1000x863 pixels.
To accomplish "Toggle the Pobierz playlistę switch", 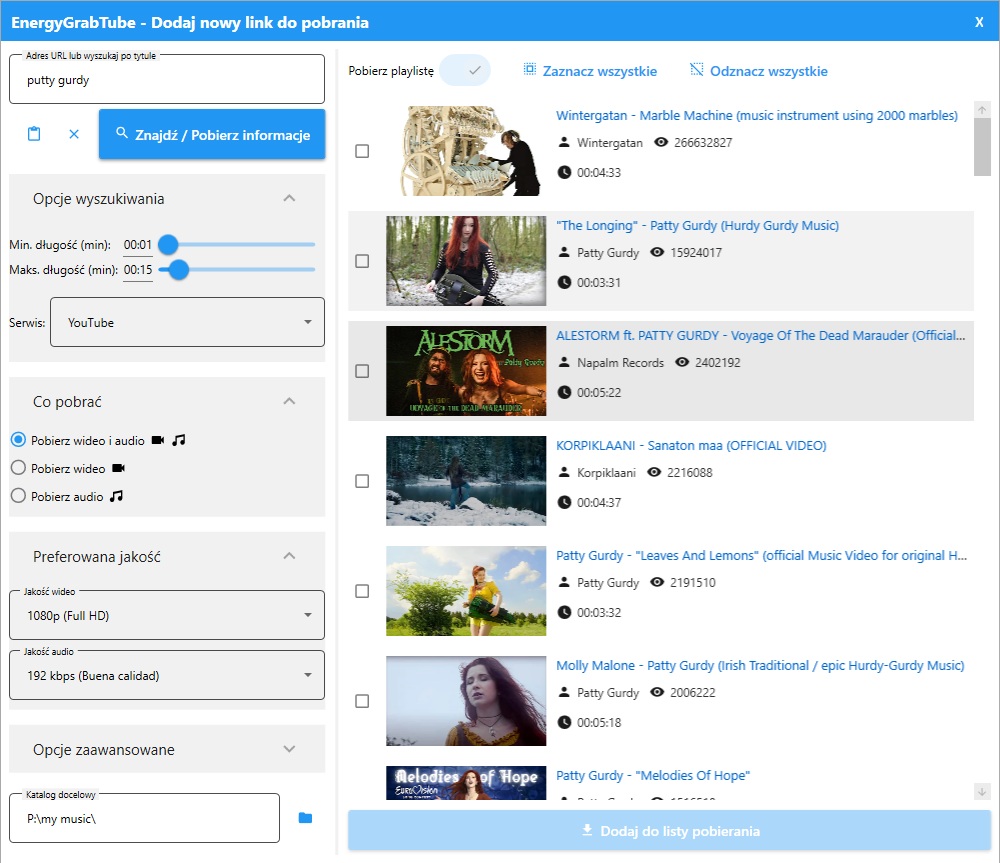I will [x=465, y=70].
